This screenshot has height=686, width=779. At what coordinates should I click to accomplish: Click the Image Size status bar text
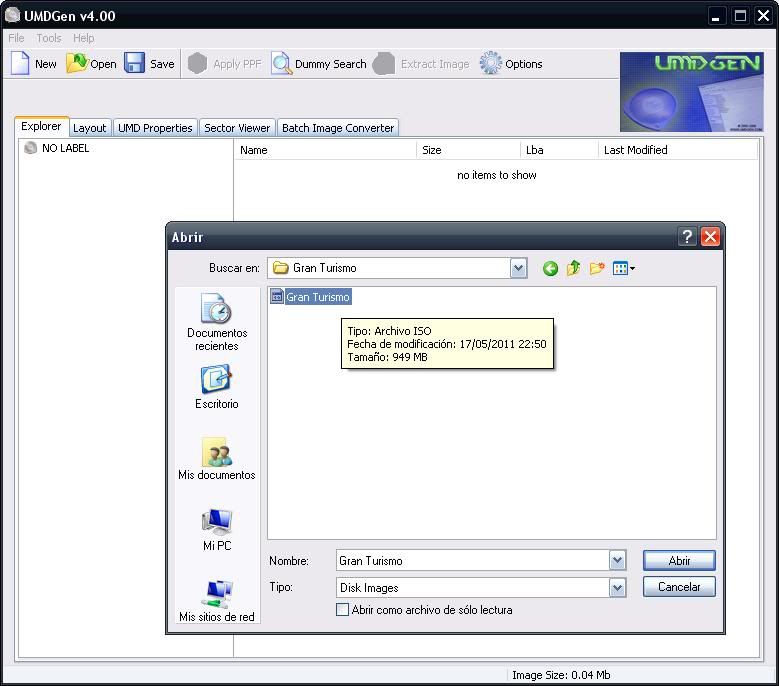point(561,675)
